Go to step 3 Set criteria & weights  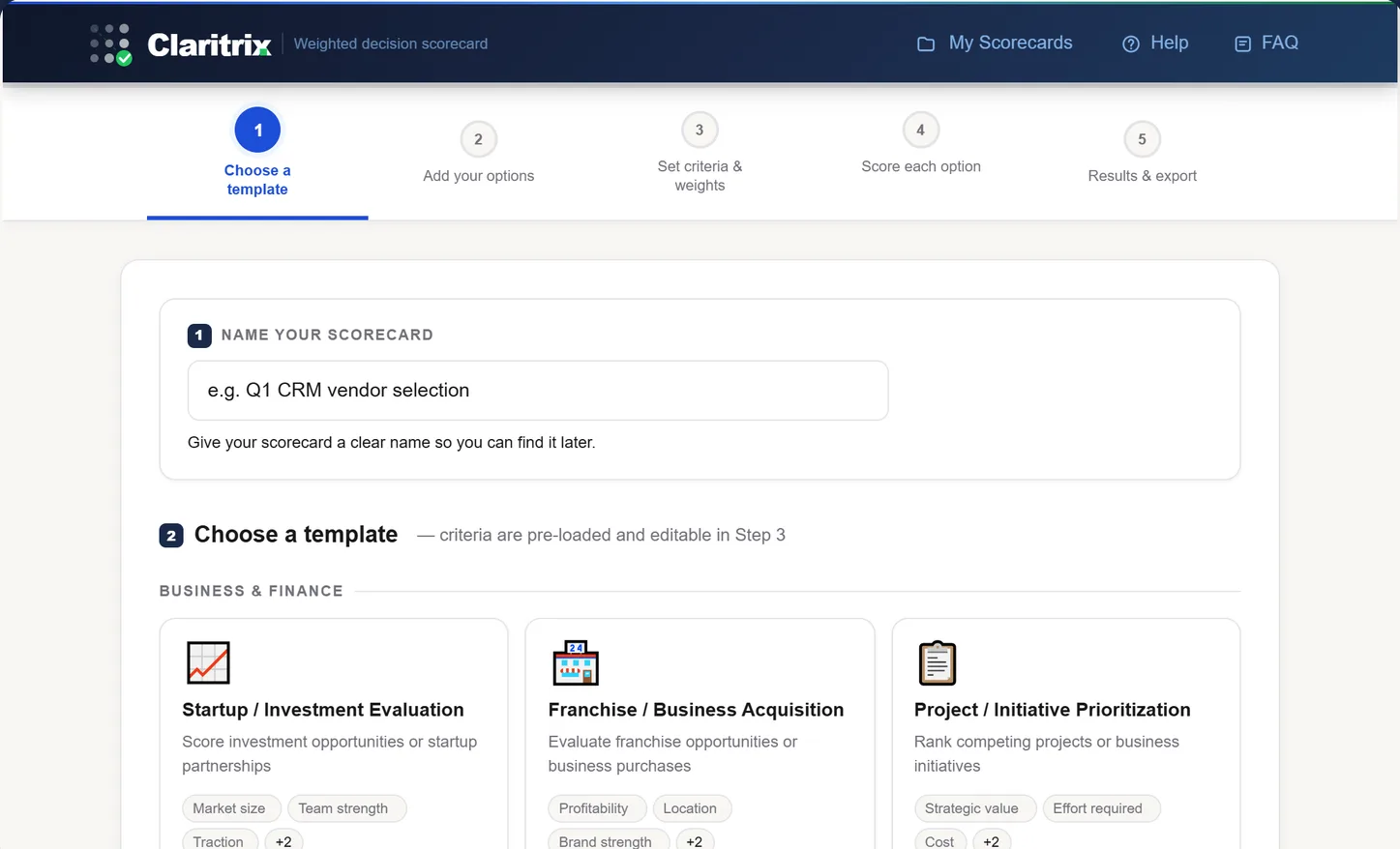click(x=700, y=153)
